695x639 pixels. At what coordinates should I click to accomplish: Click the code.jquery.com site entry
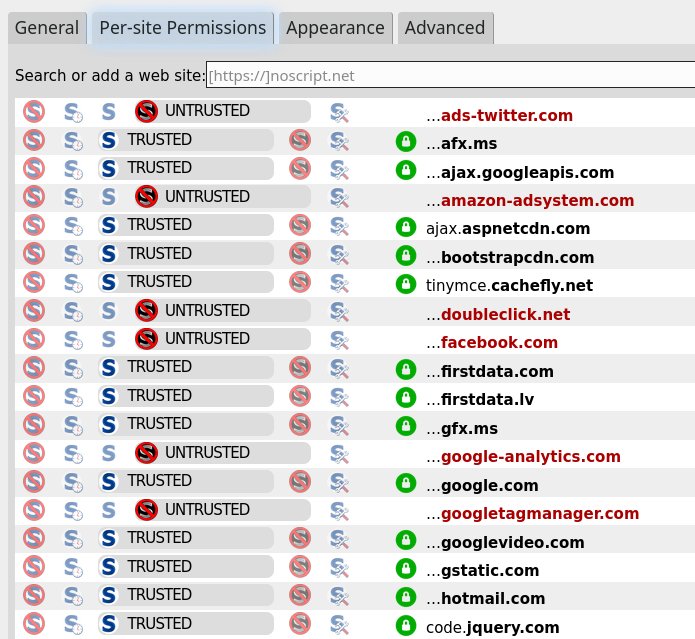(492, 627)
